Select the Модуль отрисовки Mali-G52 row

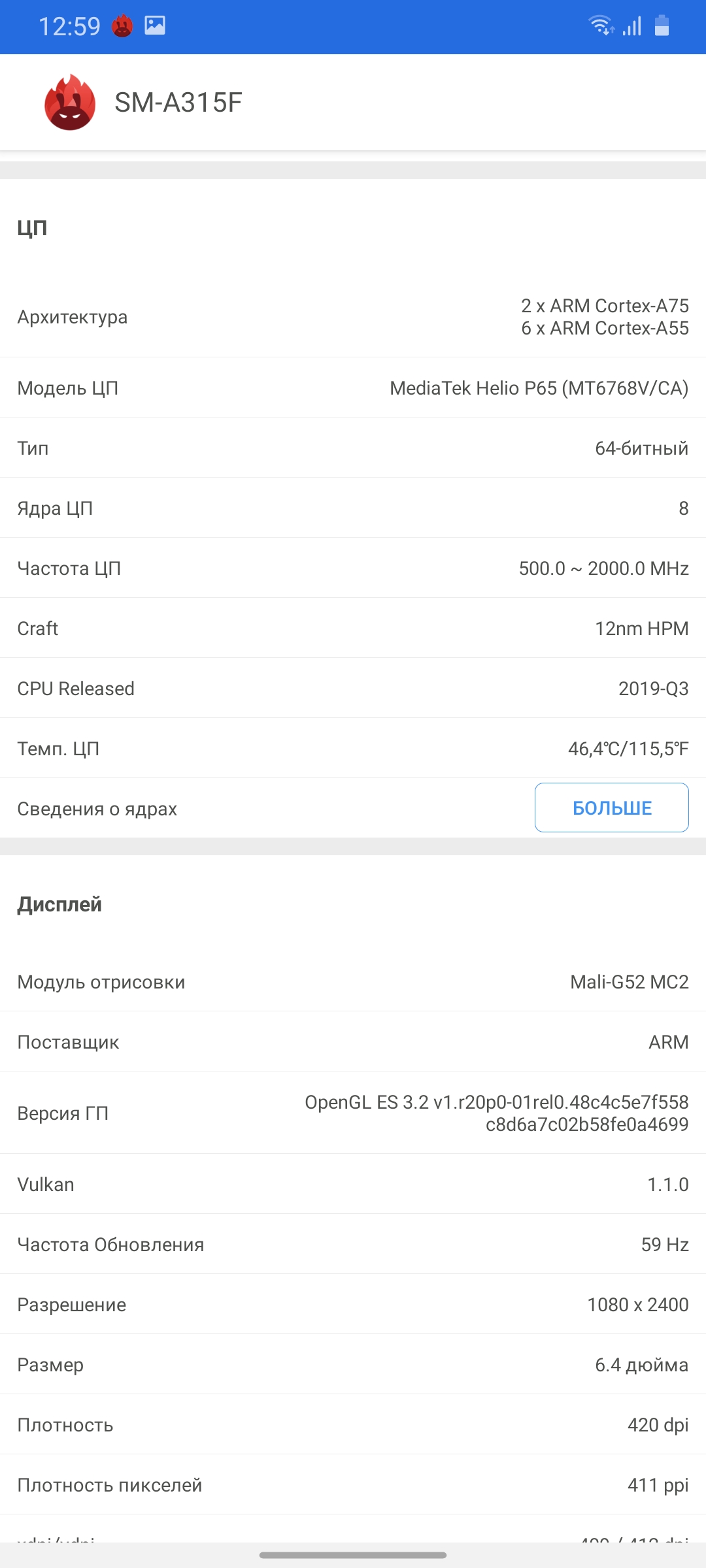353,982
